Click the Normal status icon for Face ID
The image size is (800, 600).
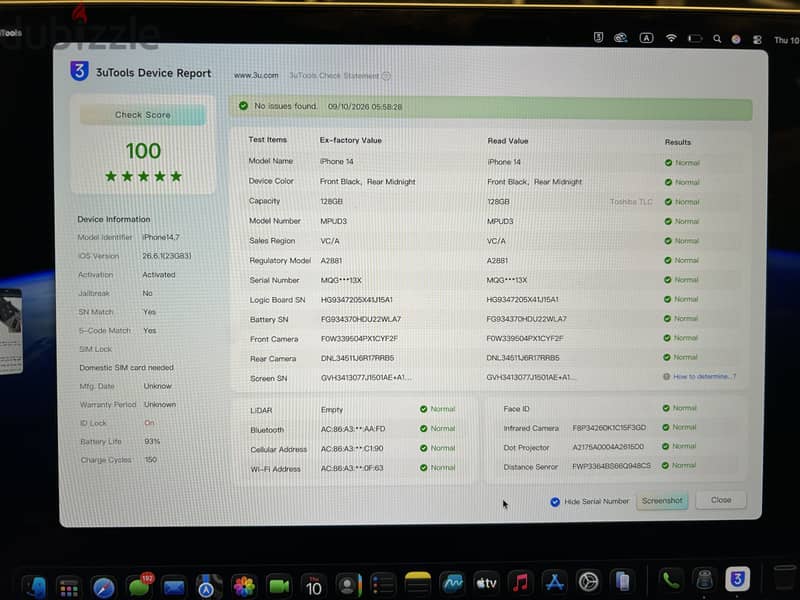tap(666, 408)
